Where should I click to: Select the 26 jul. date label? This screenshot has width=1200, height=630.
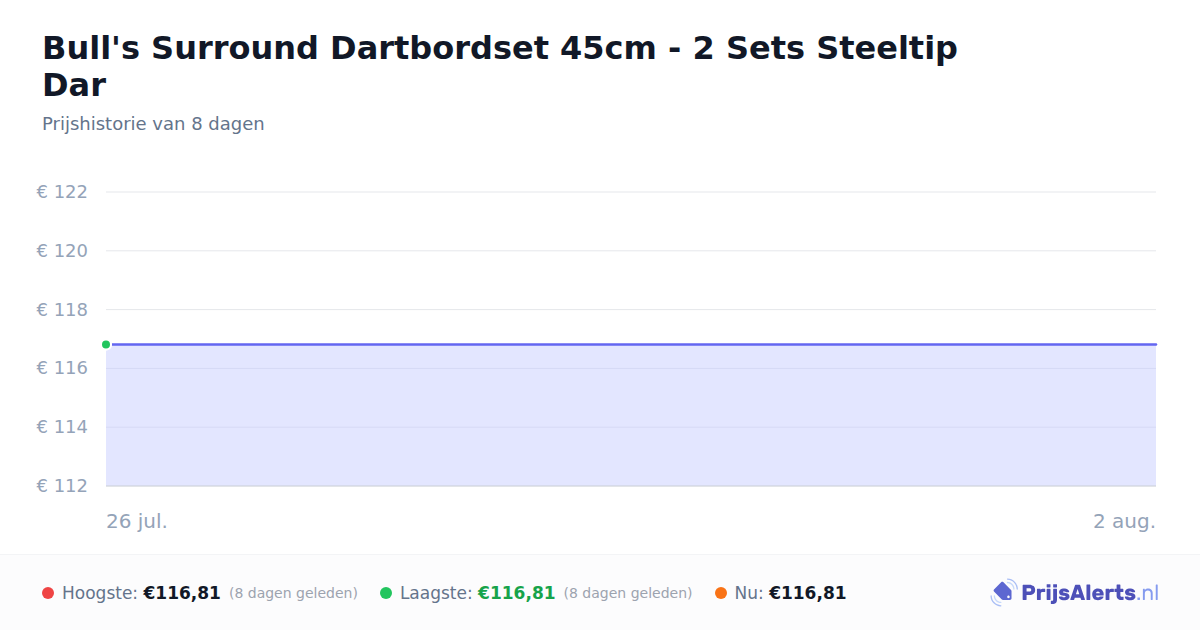[137, 521]
